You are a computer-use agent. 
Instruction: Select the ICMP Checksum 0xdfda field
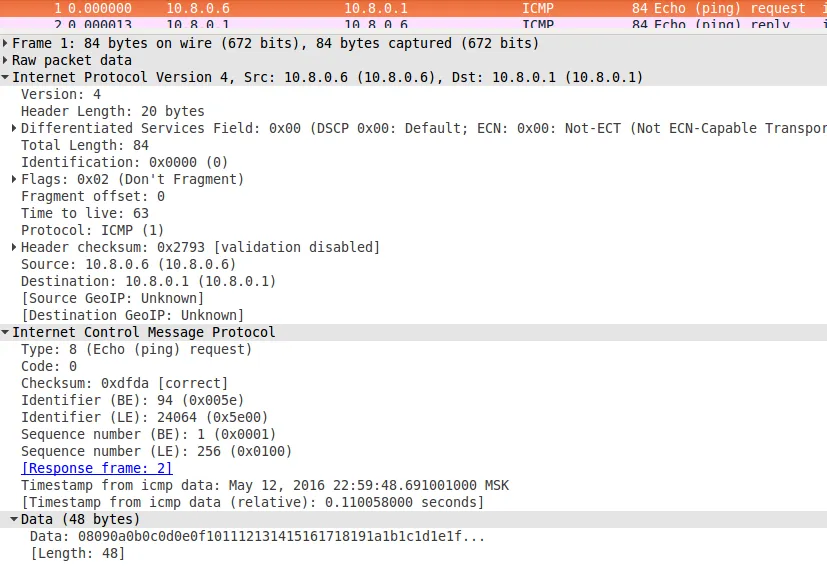[124, 383]
